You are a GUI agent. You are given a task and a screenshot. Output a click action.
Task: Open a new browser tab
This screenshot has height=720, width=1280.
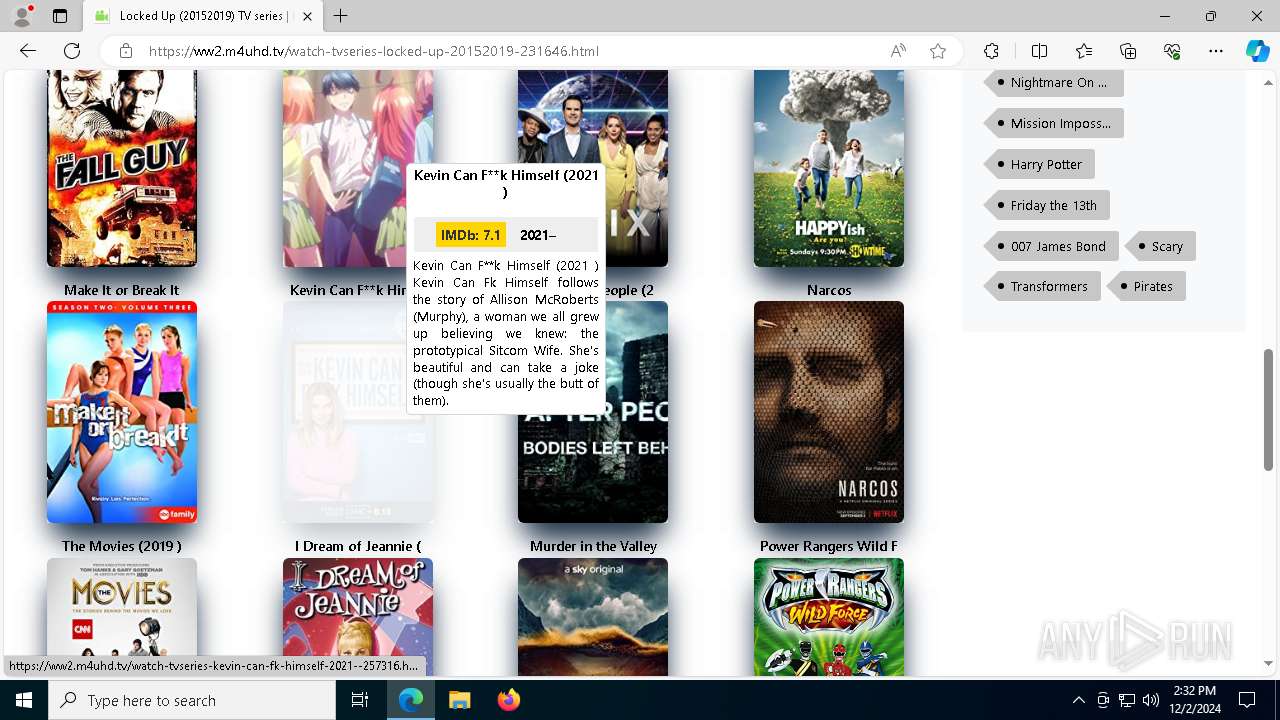click(341, 16)
